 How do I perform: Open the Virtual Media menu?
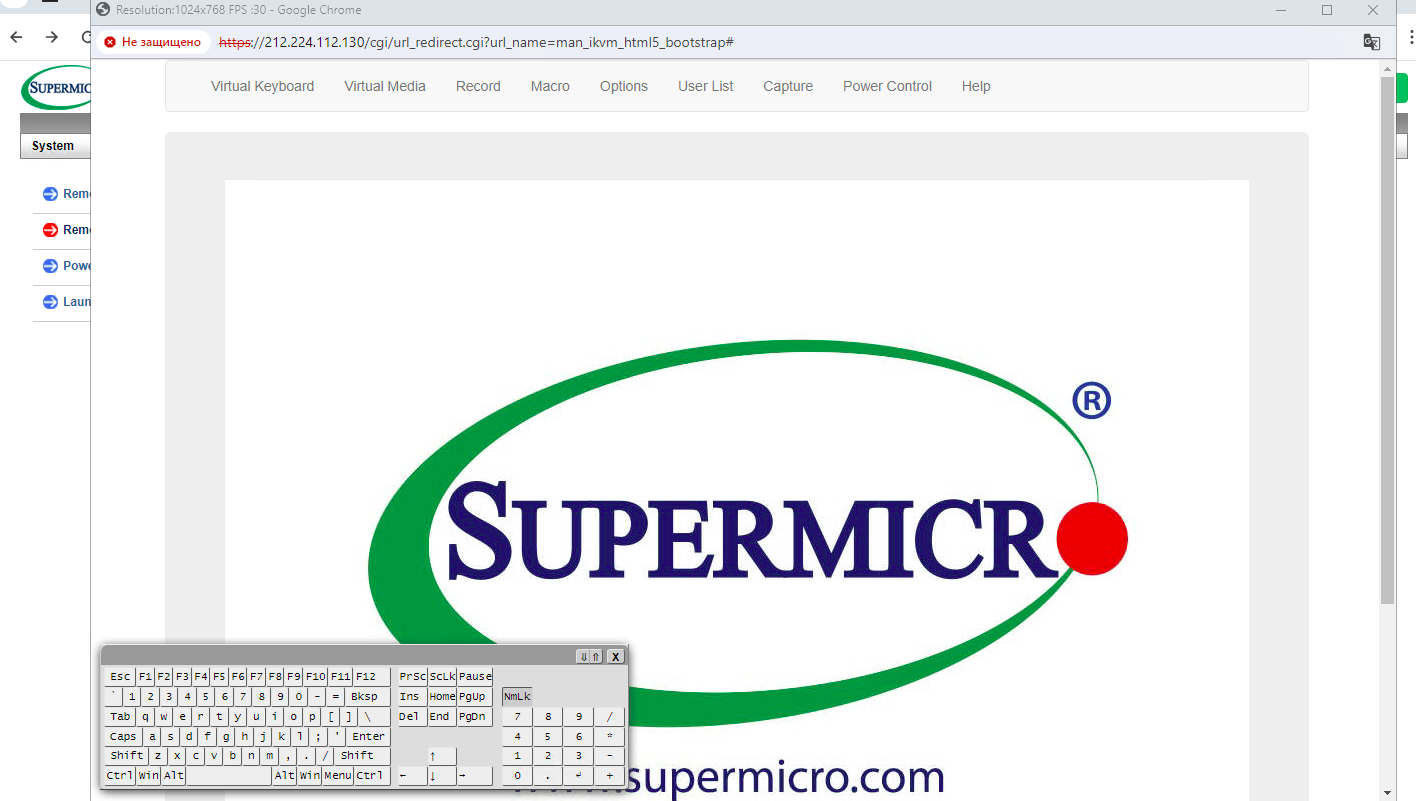pos(385,86)
